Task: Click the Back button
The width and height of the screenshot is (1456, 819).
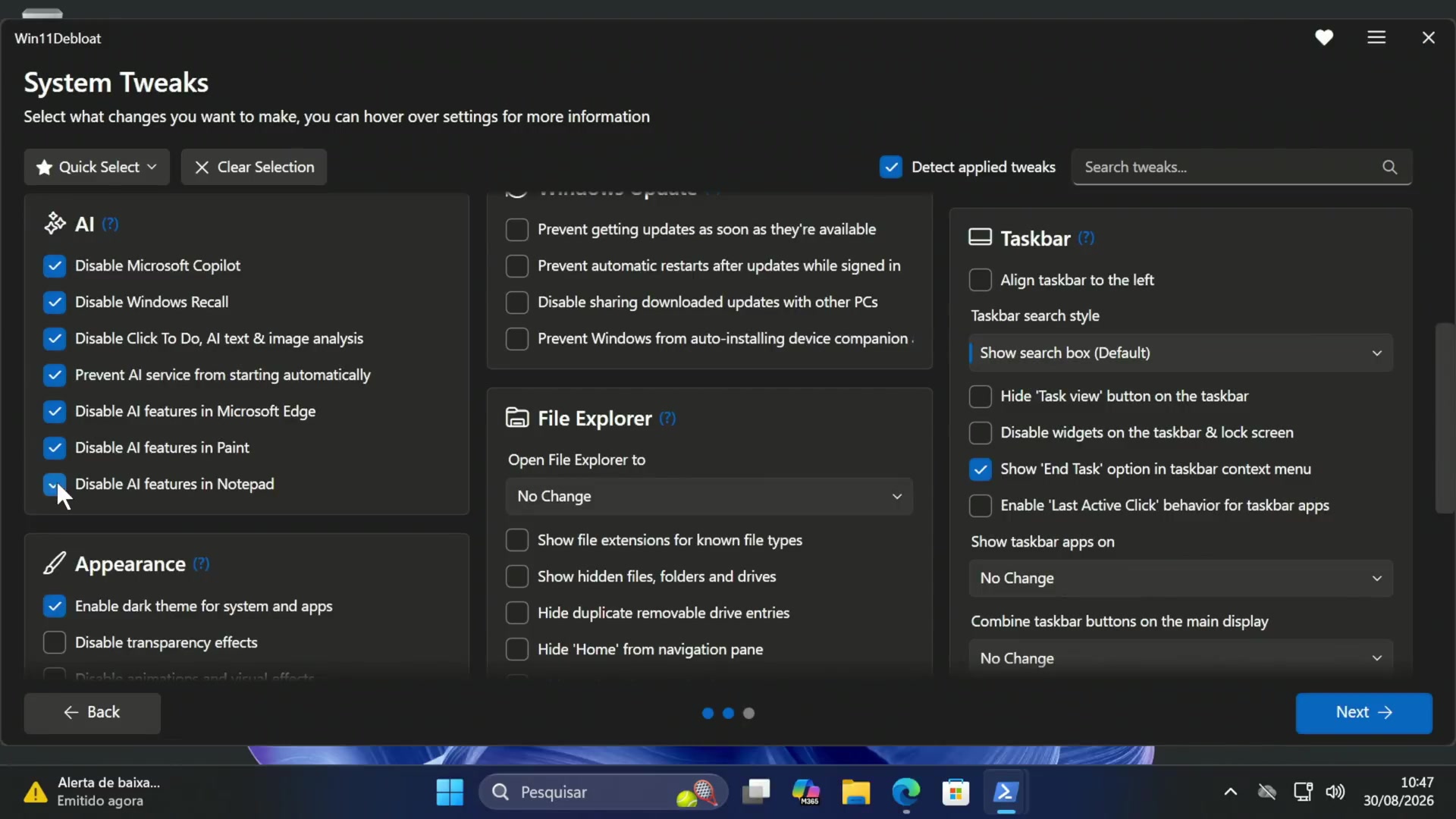Action: tap(93, 713)
